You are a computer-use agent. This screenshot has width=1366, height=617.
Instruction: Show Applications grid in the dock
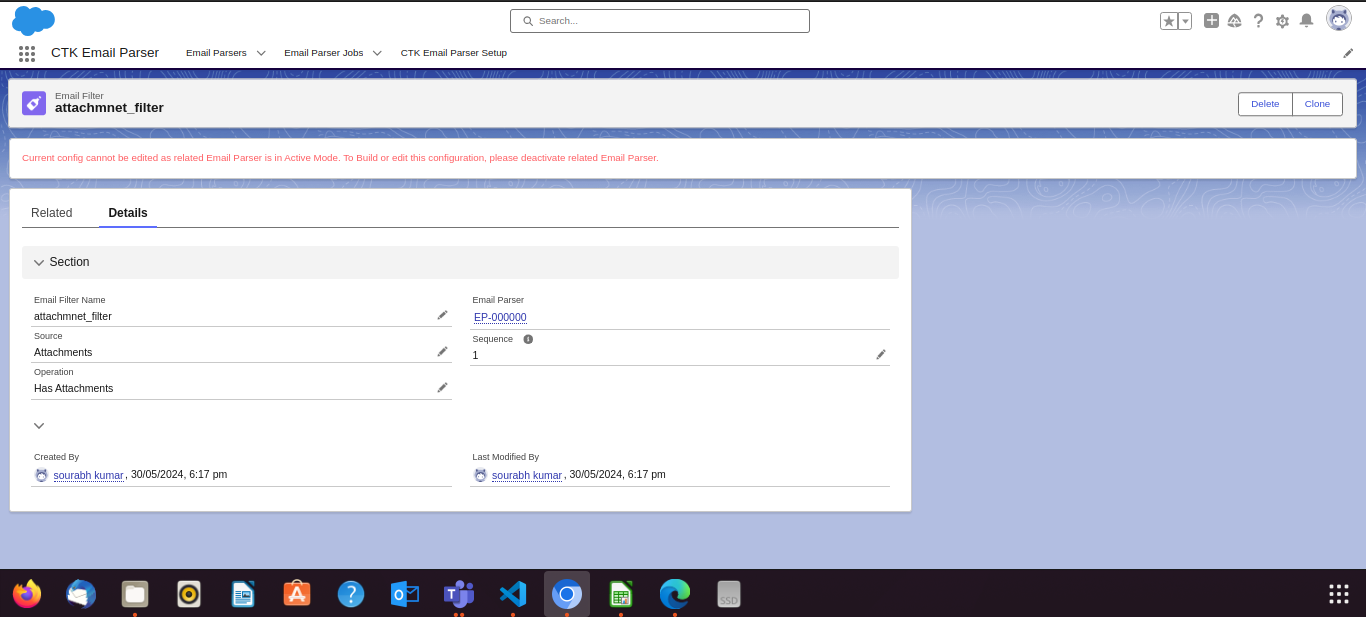tap(1339, 594)
